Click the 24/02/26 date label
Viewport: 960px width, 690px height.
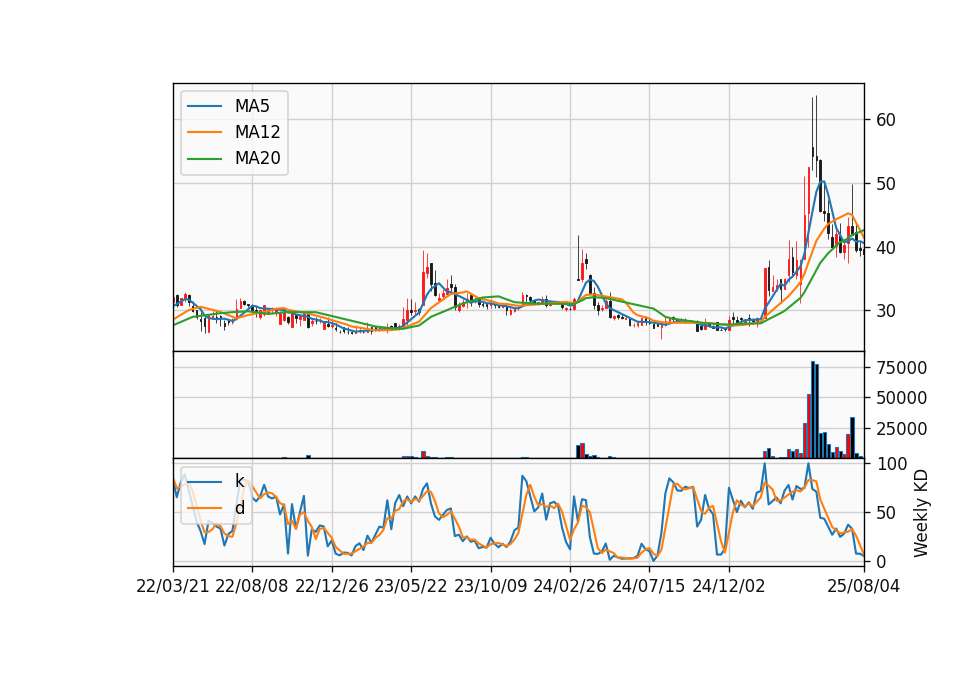(569, 586)
